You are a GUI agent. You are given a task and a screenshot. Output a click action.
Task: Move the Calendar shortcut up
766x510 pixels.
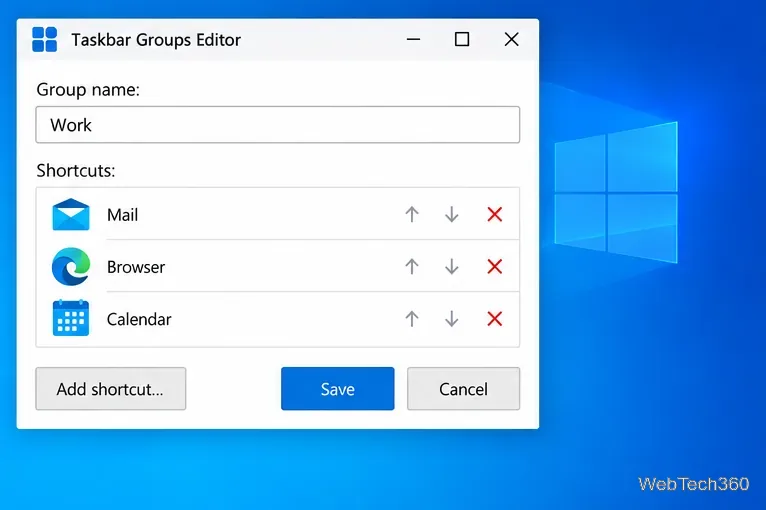(x=412, y=319)
